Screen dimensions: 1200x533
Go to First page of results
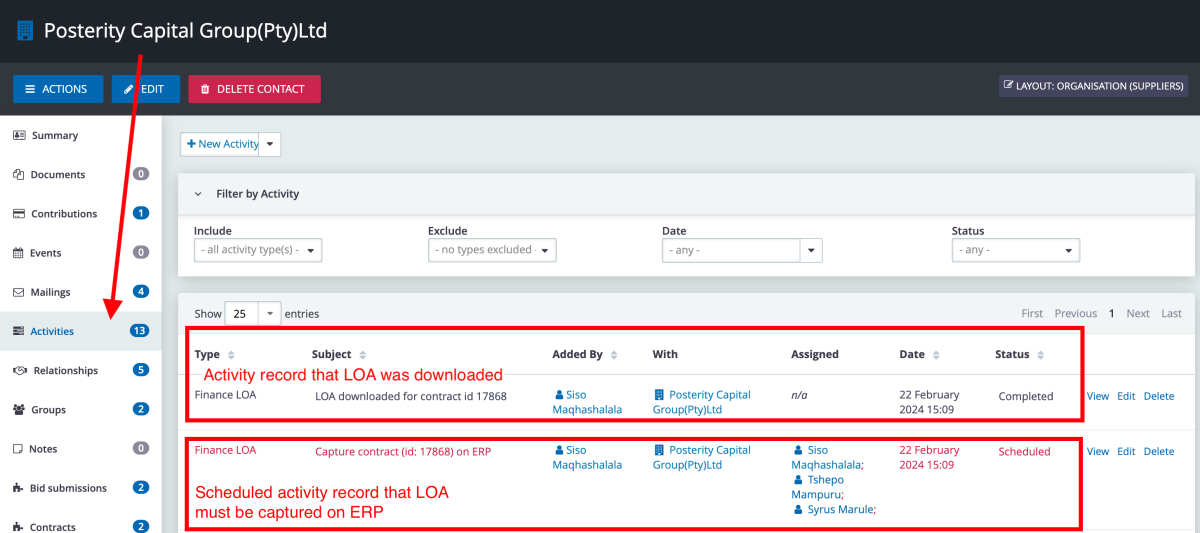point(1032,314)
